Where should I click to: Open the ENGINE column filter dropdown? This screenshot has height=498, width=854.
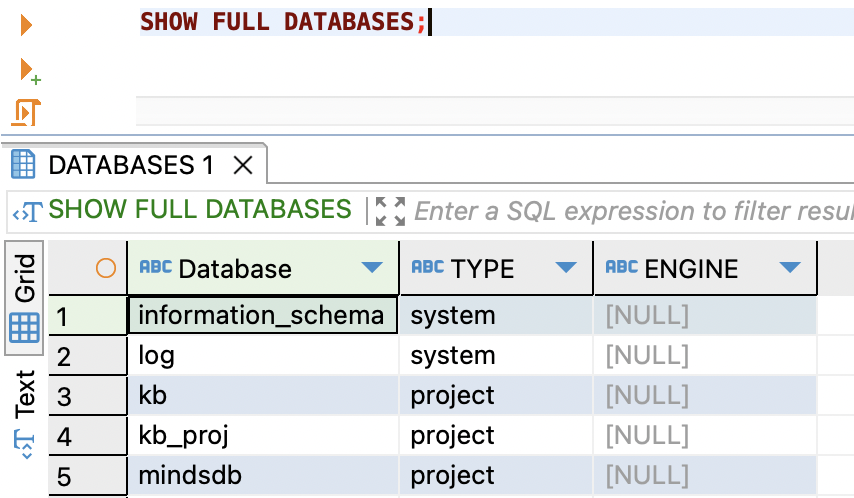790,267
